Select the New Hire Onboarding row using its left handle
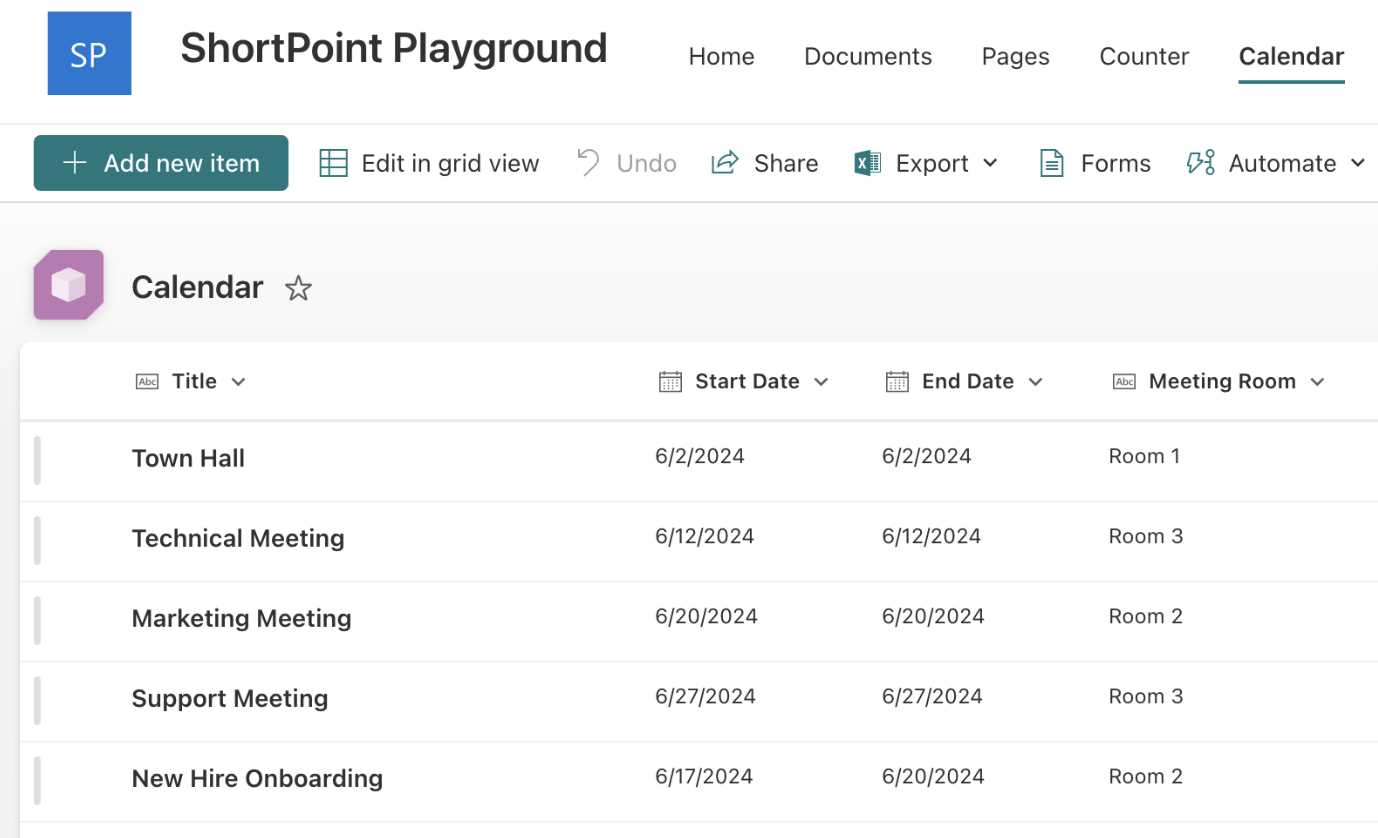 point(37,781)
